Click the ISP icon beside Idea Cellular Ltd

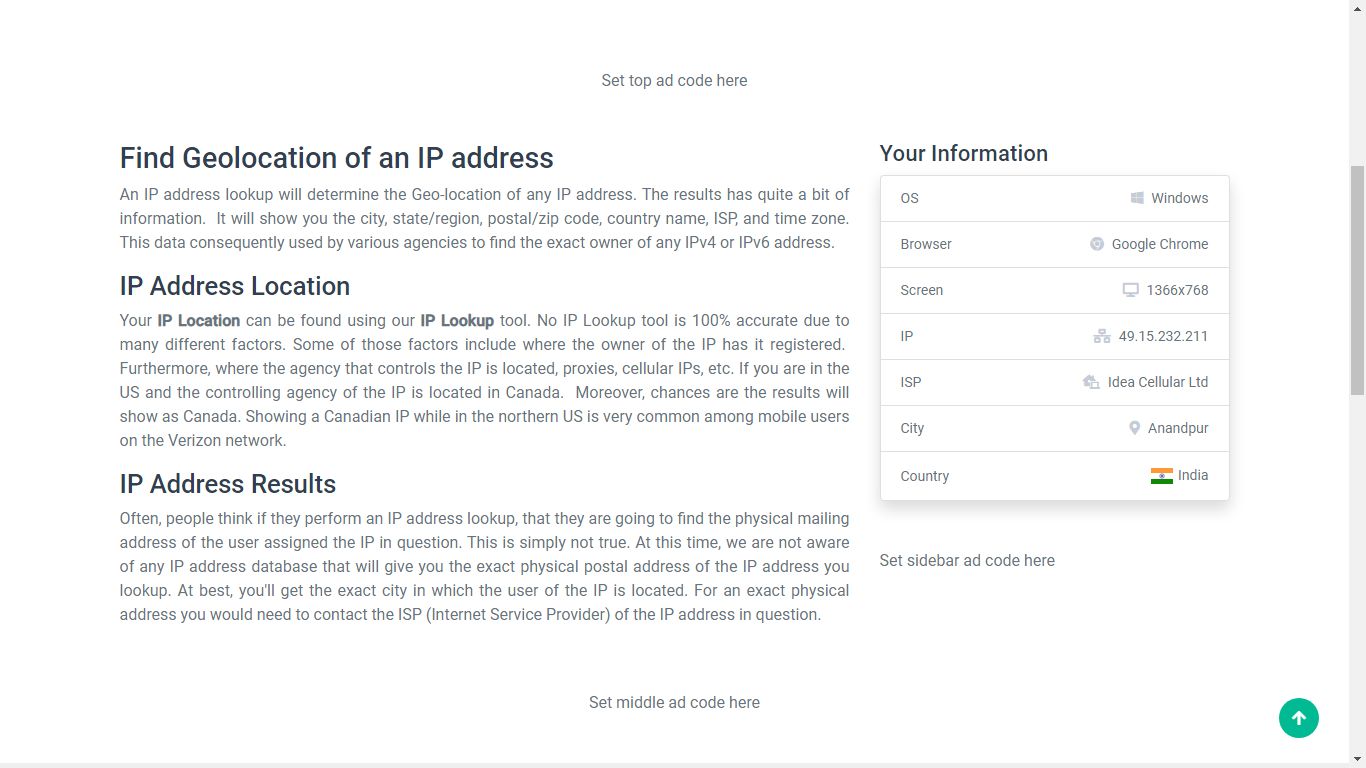click(x=1091, y=382)
